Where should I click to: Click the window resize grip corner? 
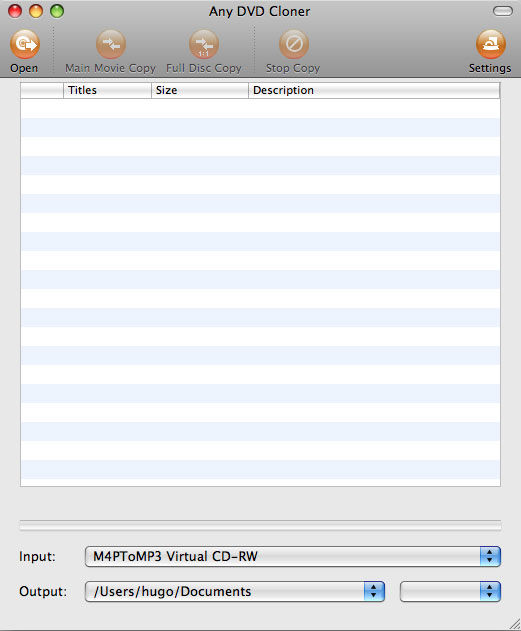515,624
